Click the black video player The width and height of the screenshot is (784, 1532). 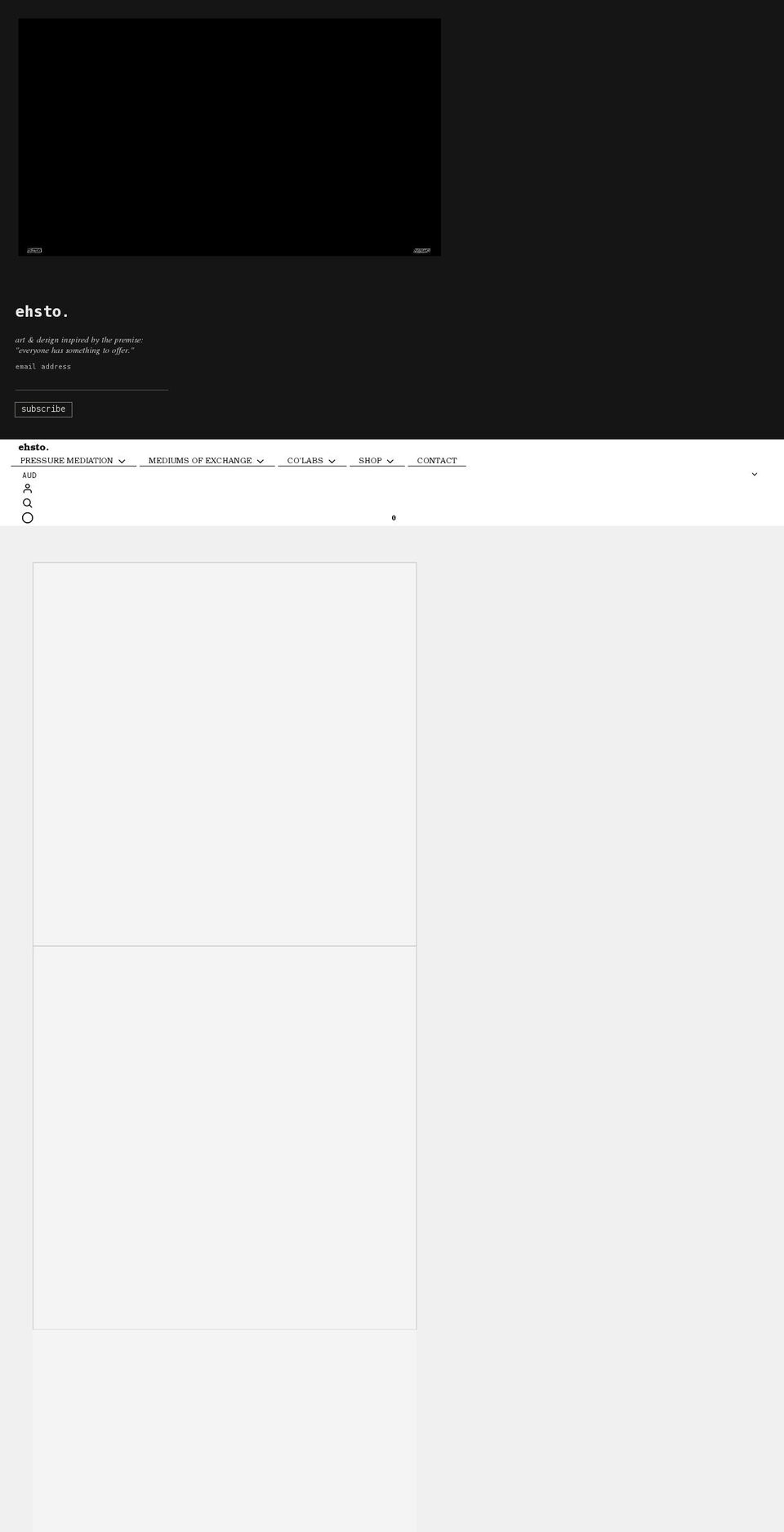tap(229, 137)
